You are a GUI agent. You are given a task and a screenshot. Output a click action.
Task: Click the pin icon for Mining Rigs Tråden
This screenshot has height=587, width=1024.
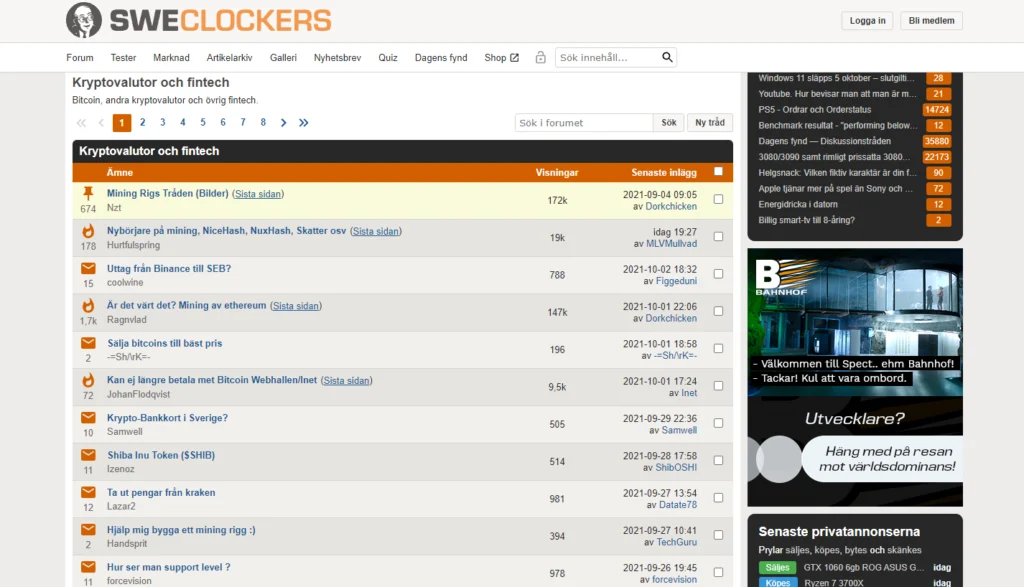[x=88, y=193]
